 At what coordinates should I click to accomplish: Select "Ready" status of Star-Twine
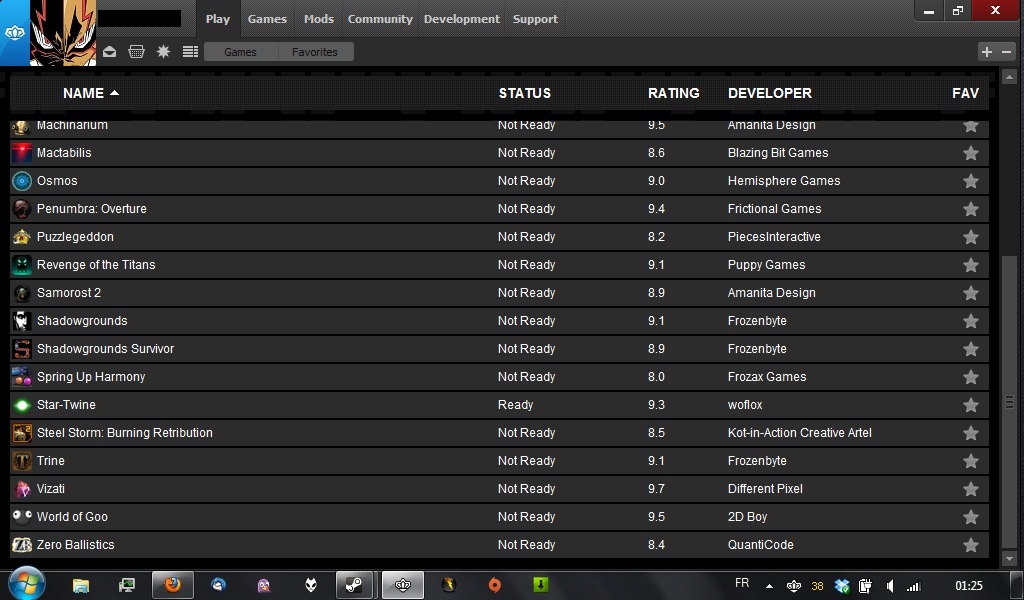(x=515, y=405)
